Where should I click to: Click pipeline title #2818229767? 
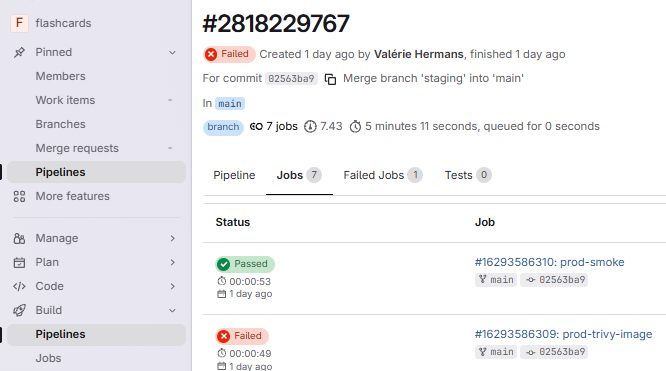tap(276, 23)
